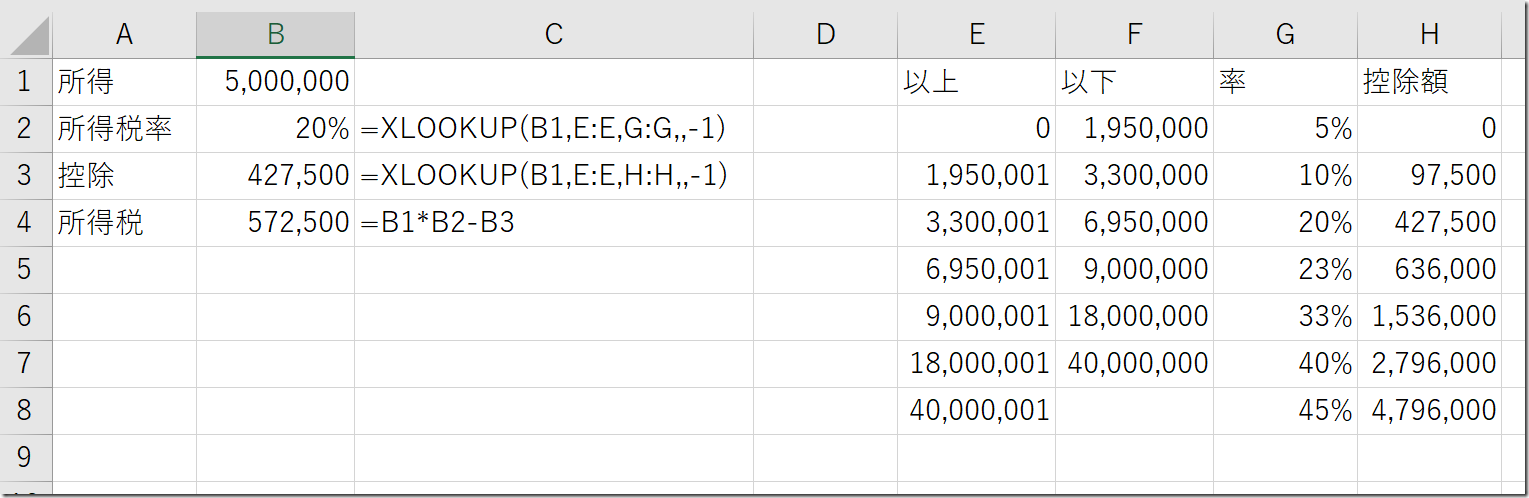The width and height of the screenshot is (1529, 498).
Task: Click cell A2 labeled 所得税率
Action: tap(124, 129)
